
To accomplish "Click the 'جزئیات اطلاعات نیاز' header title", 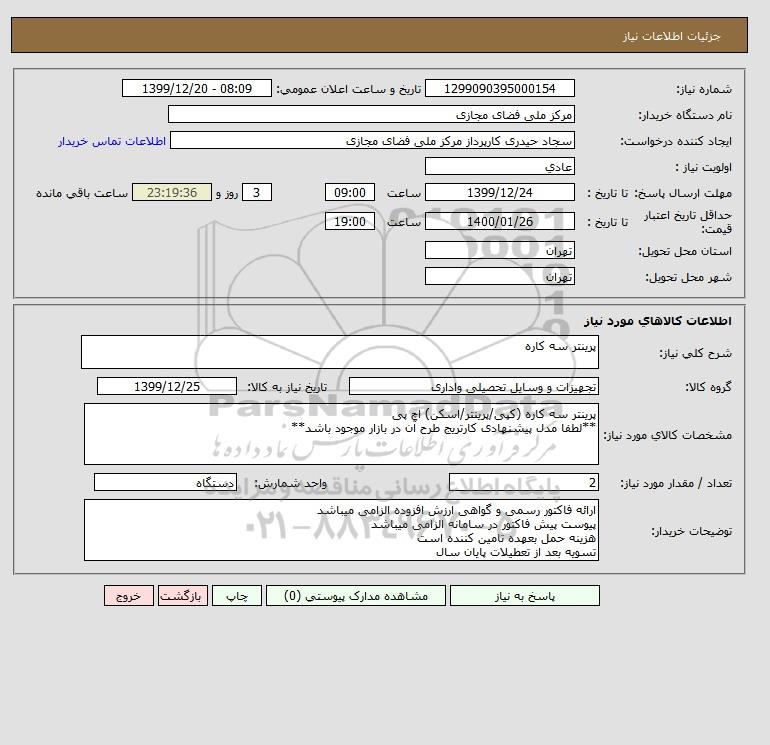I will click(671, 36).
